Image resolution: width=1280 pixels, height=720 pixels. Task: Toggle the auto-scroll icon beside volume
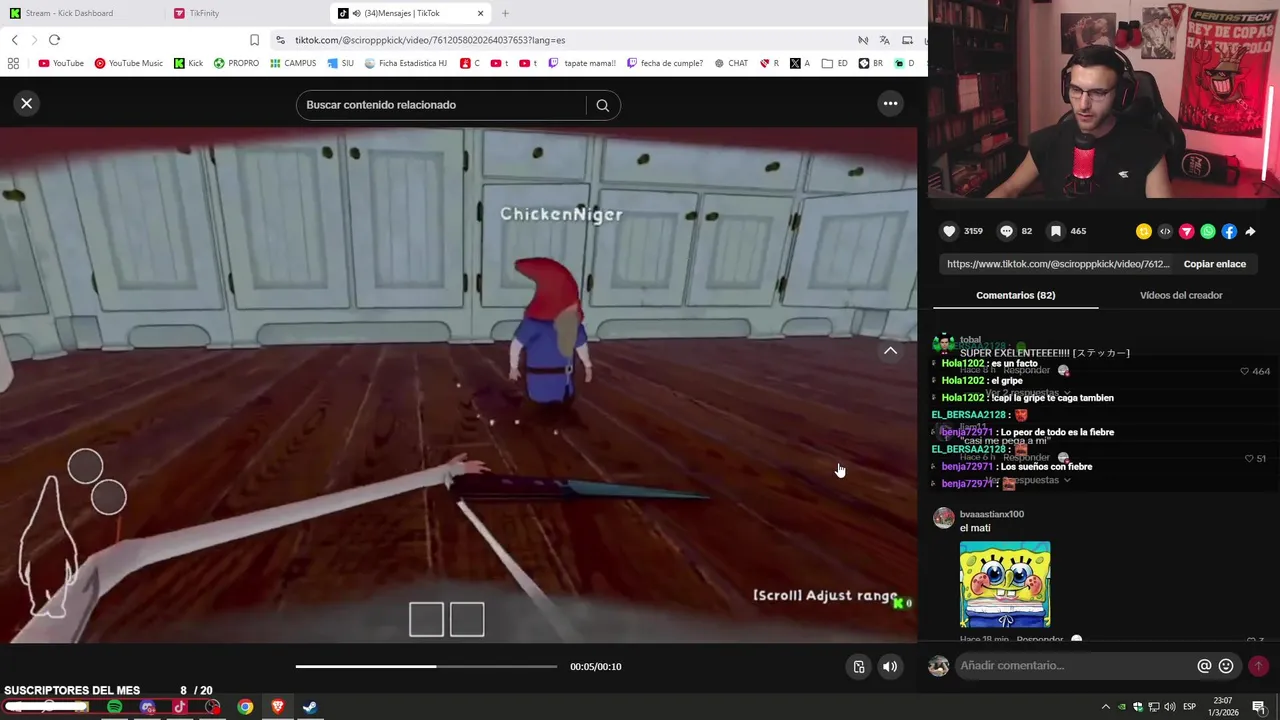click(858, 667)
